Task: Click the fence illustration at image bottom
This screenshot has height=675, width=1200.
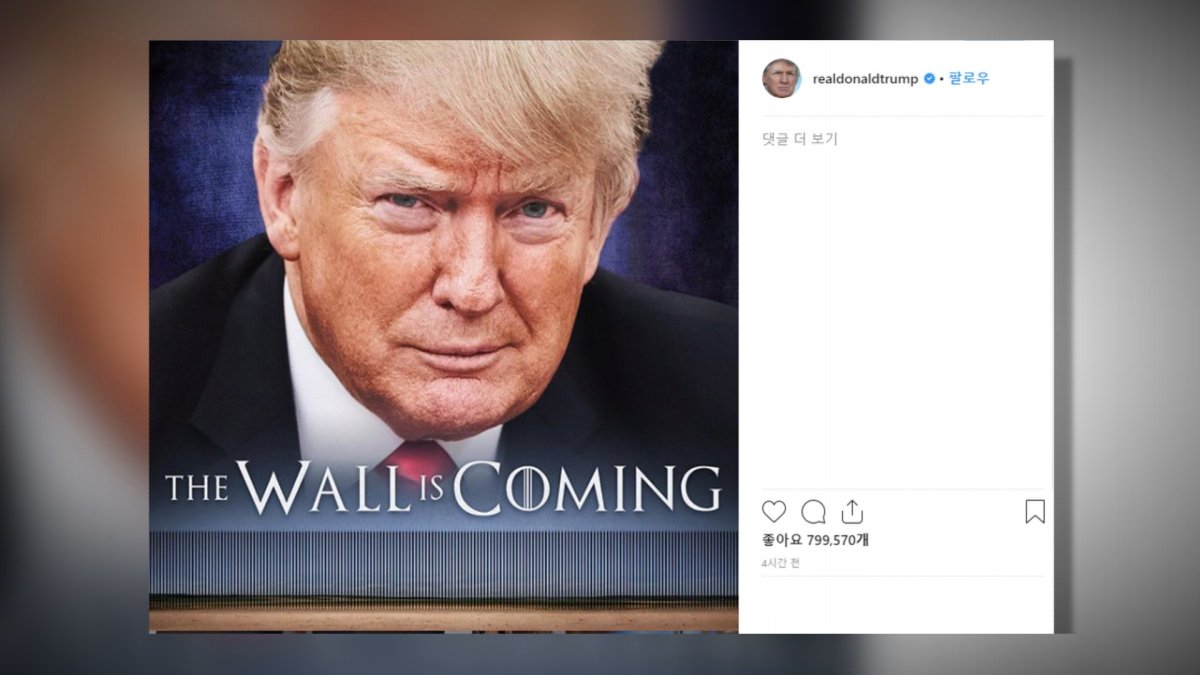Action: 443,564
